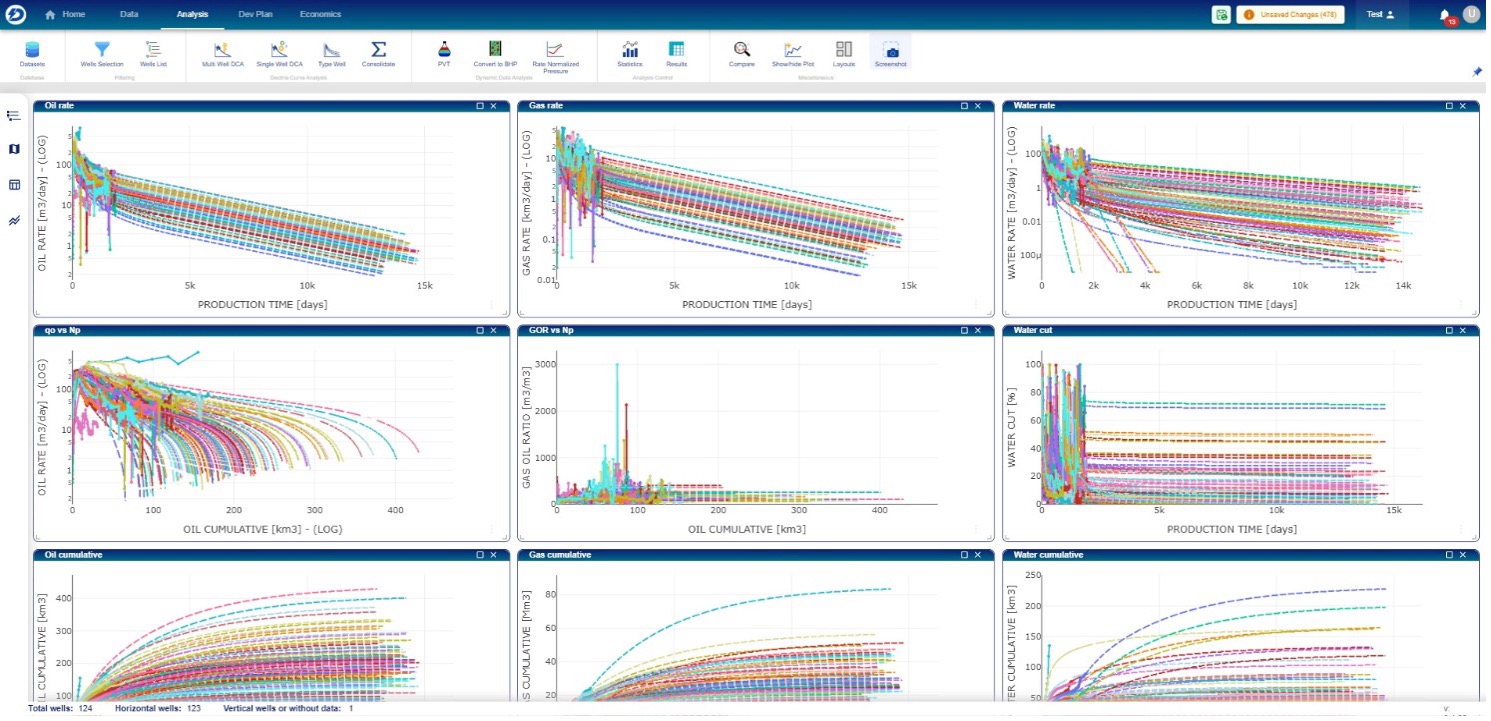Click the Consolidate sigma icon
This screenshot has width=1491, height=721.
(x=378, y=51)
